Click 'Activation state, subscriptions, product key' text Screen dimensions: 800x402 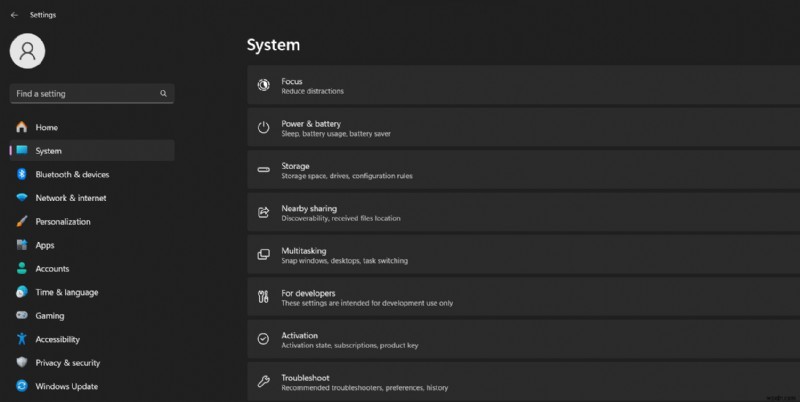pos(349,345)
